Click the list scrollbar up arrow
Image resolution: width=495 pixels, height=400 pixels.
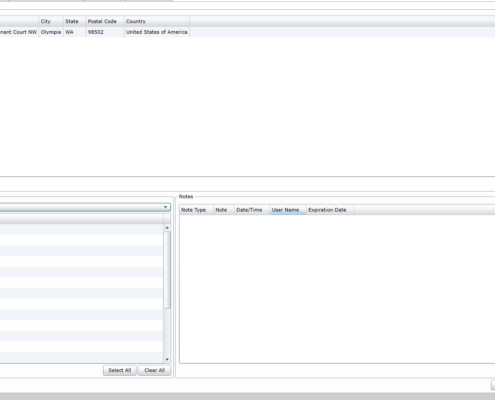(167, 228)
